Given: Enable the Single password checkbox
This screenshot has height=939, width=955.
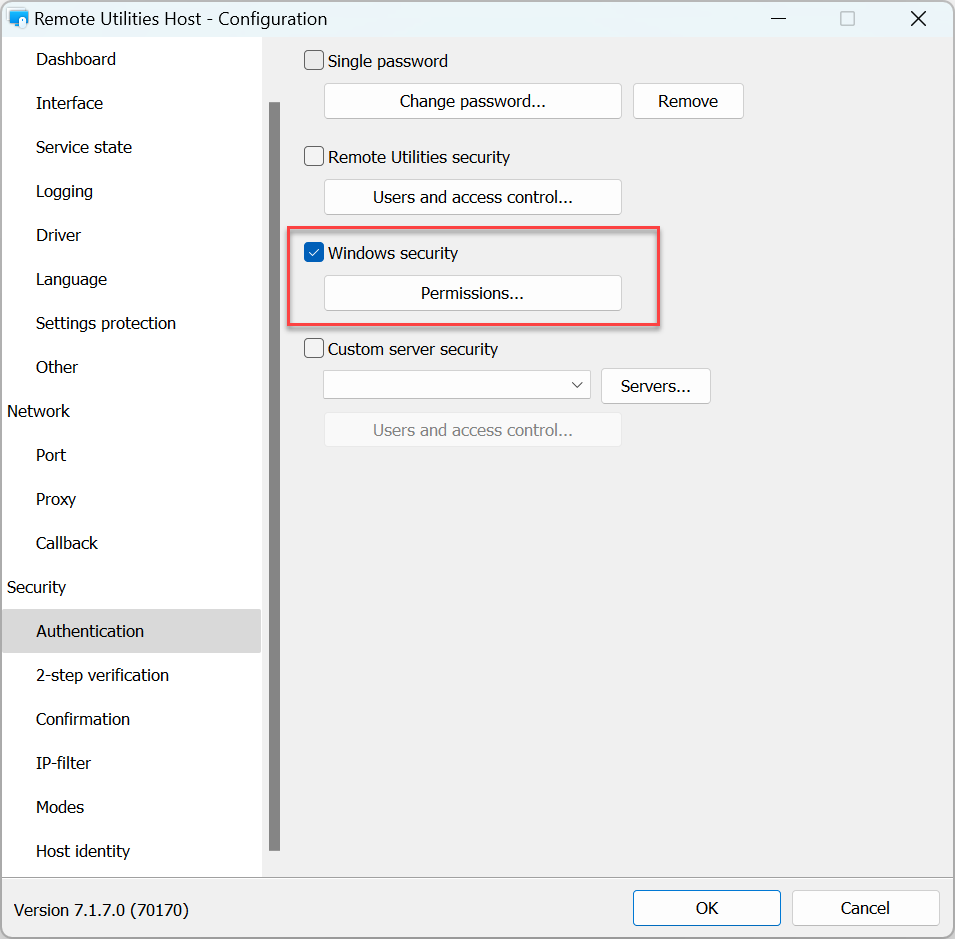Looking at the screenshot, I should tap(314, 61).
